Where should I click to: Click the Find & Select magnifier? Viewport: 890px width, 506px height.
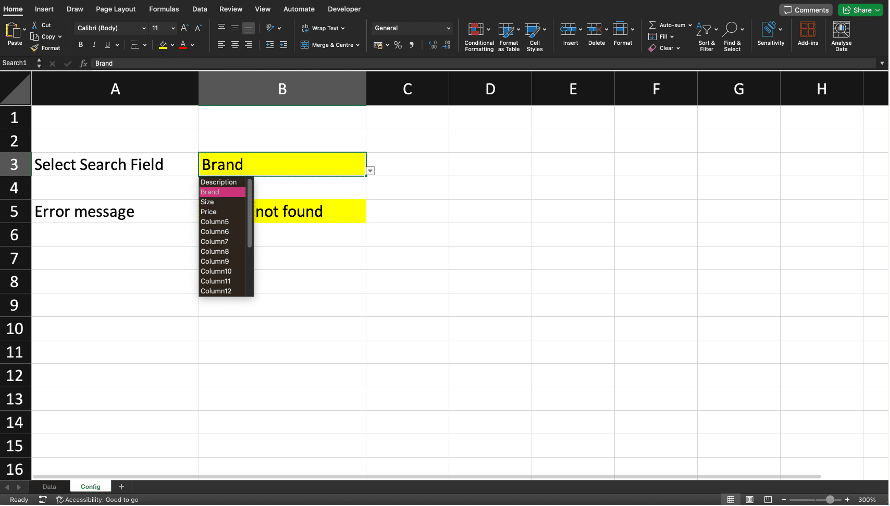coord(732,31)
